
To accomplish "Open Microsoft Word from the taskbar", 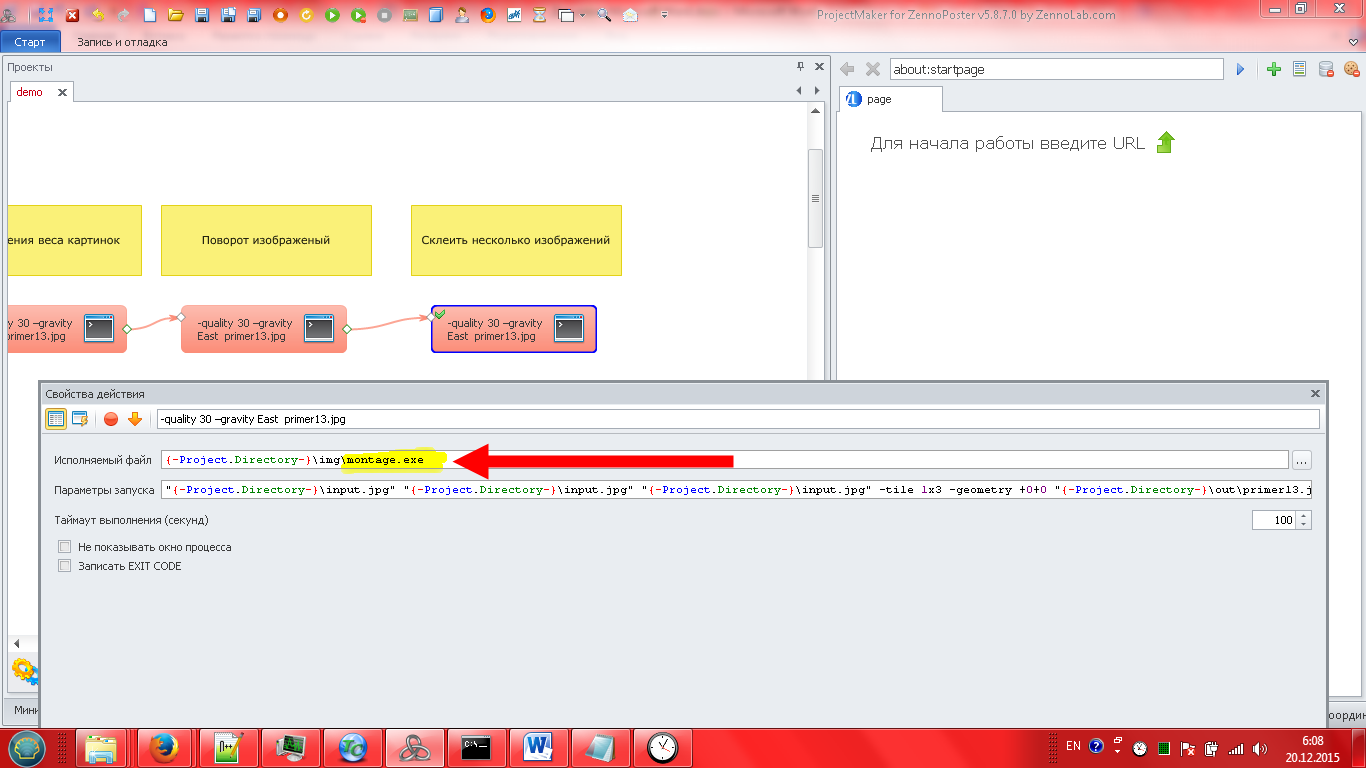I will (x=538, y=747).
